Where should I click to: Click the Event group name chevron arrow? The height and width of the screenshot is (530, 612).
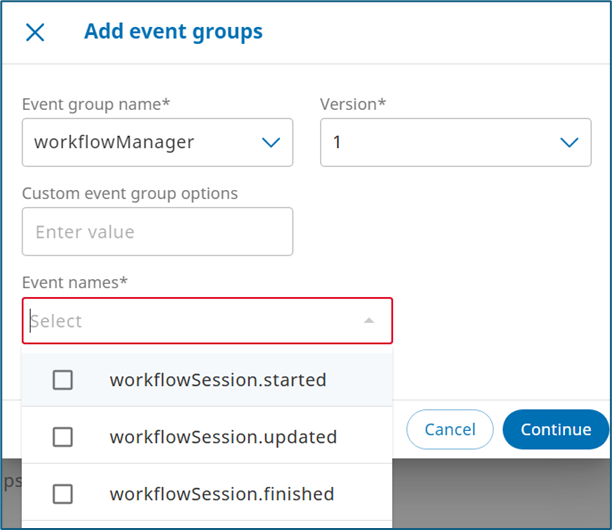(x=270, y=142)
